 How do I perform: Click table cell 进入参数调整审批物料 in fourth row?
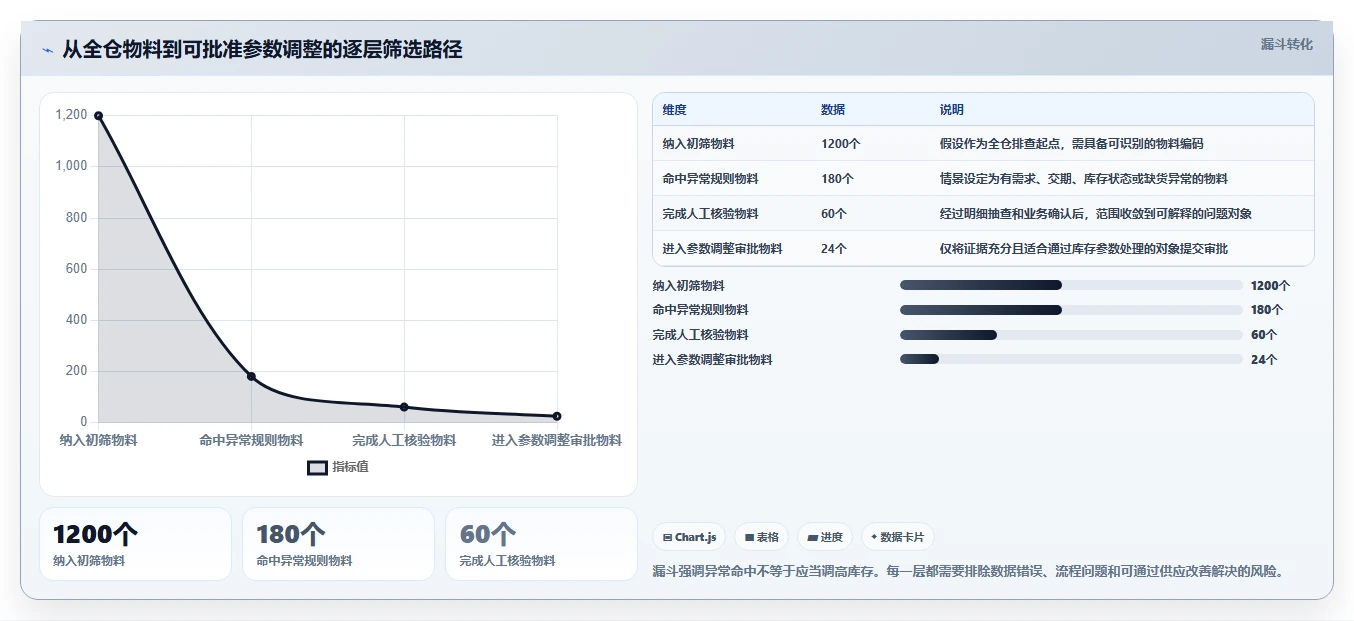click(722, 249)
